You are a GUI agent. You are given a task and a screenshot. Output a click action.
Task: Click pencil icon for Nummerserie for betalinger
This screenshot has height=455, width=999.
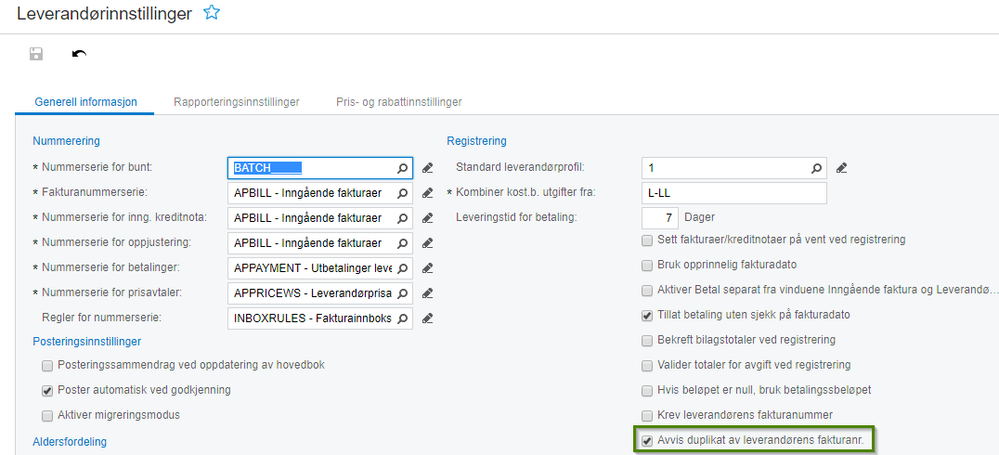427,268
